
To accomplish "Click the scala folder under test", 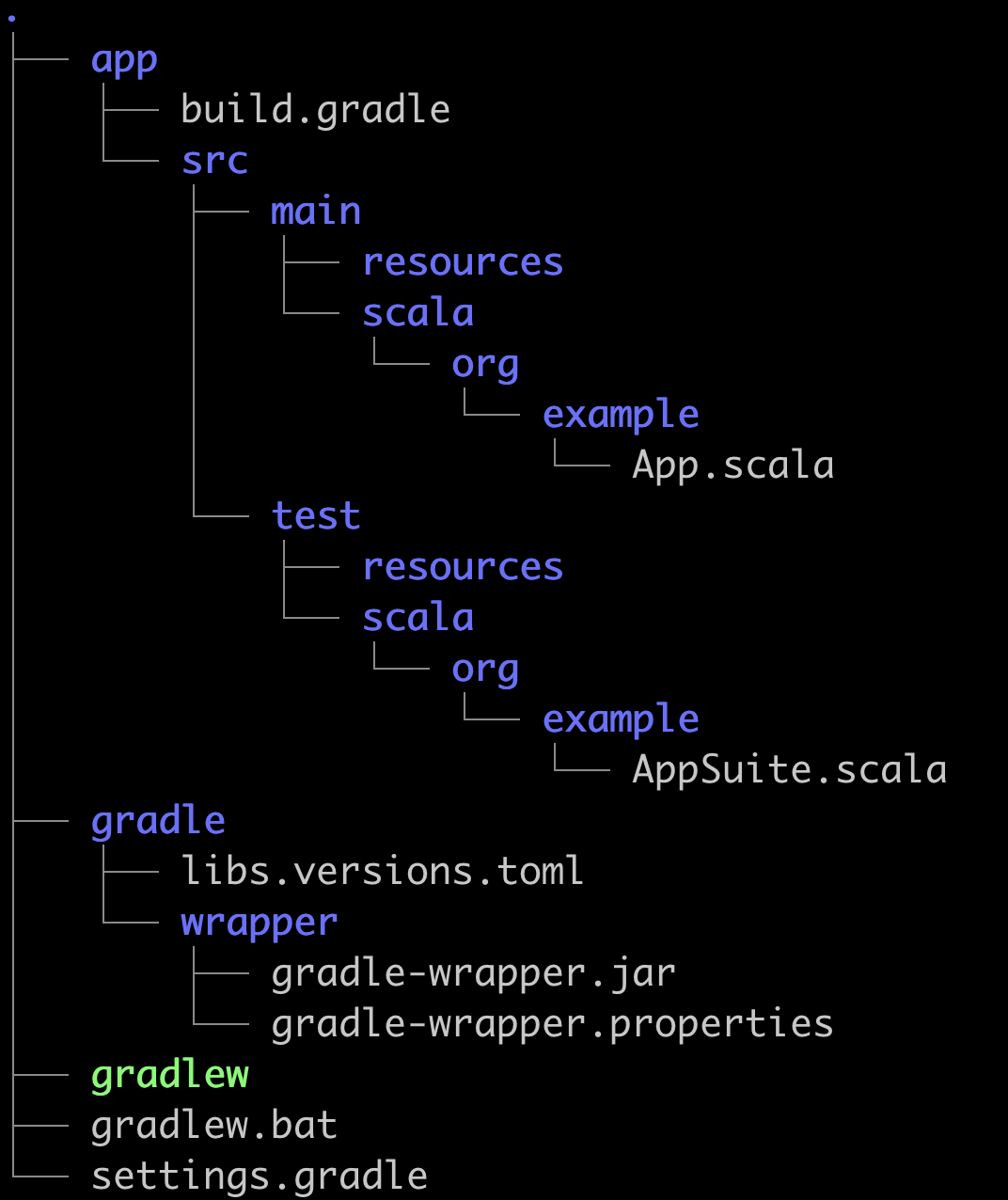I will (417, 618).
